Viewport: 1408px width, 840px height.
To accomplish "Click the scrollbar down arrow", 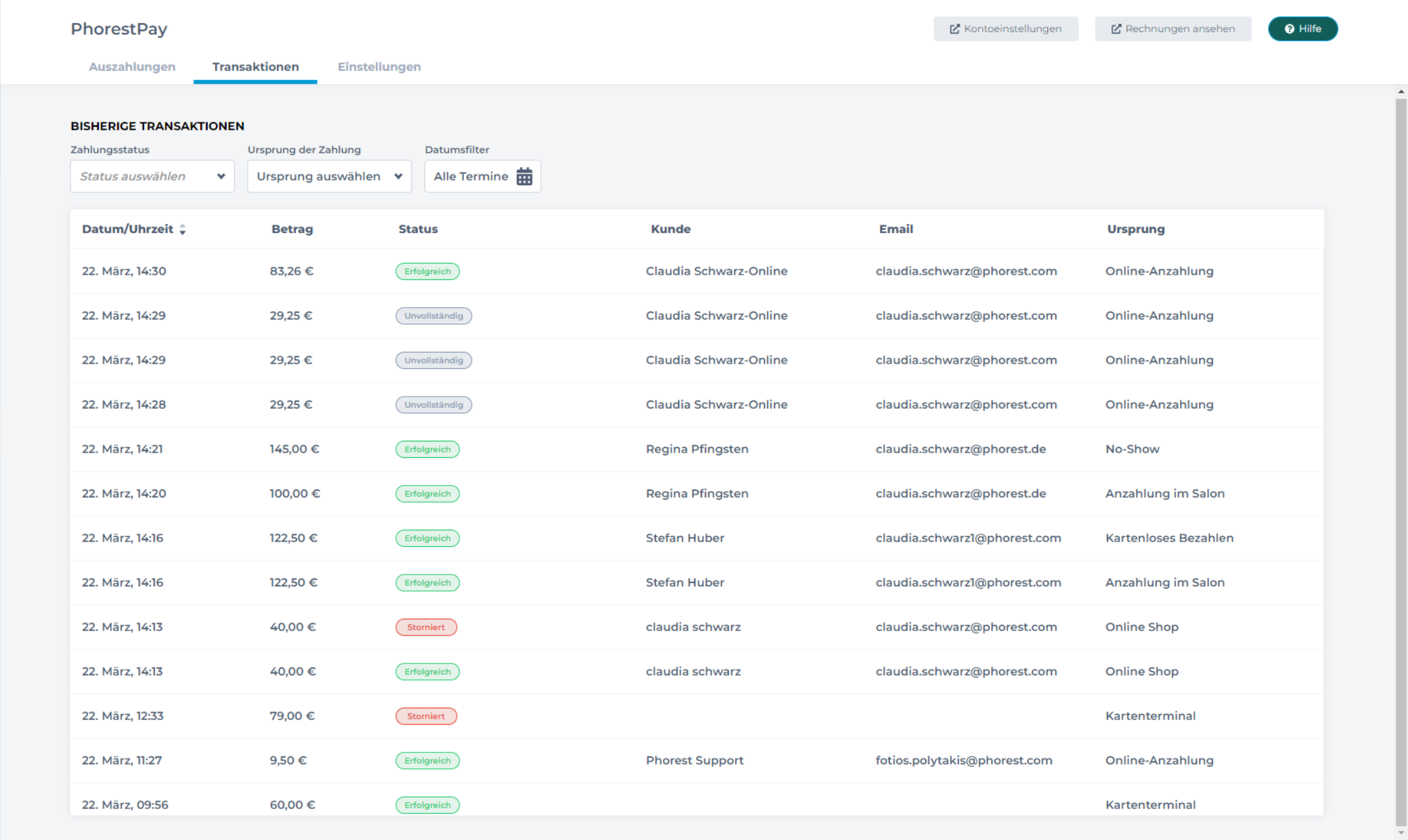I will tap(1401, 833).
